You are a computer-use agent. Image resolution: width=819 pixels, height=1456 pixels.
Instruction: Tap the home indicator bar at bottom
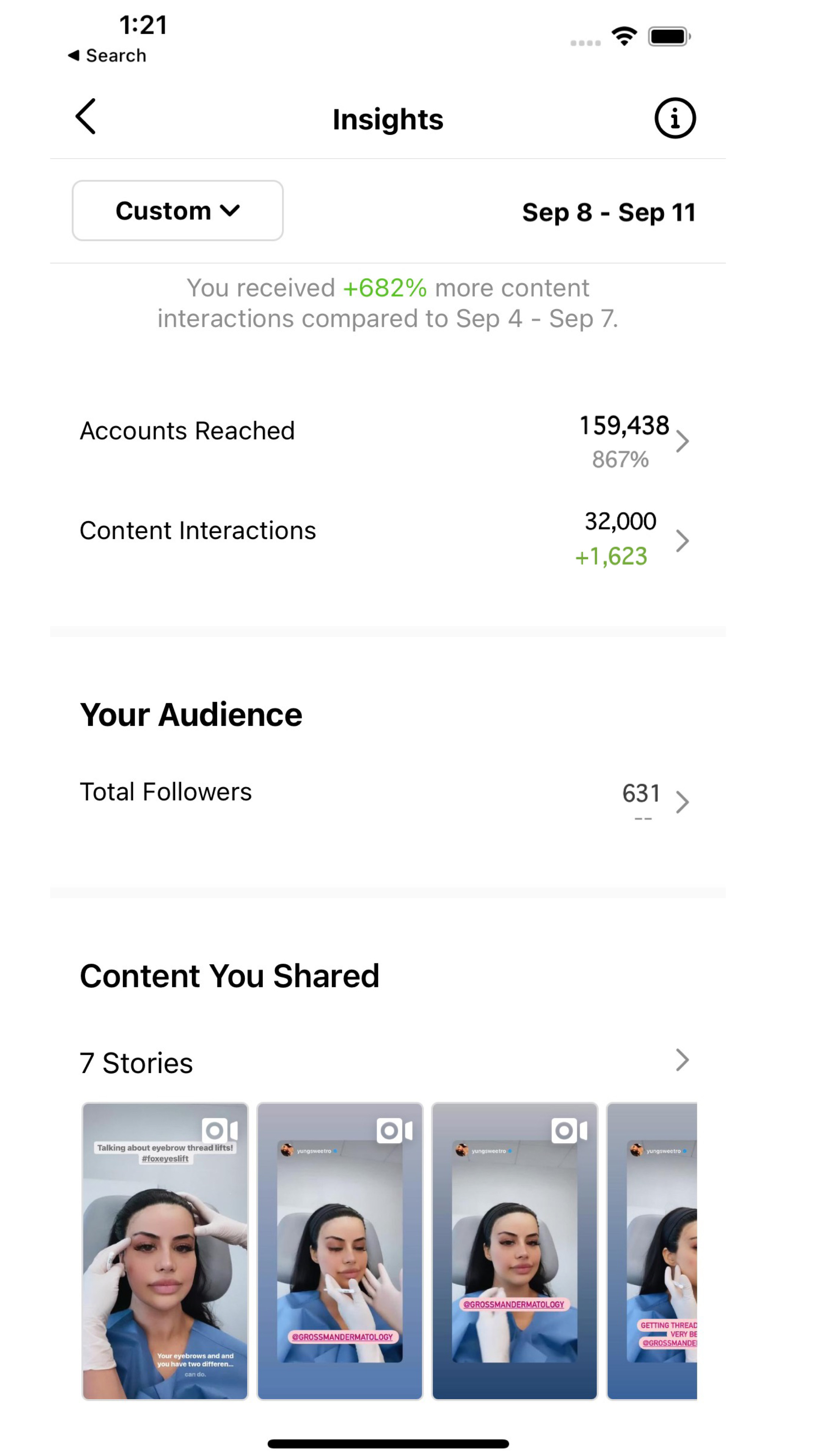point(388,1443)
